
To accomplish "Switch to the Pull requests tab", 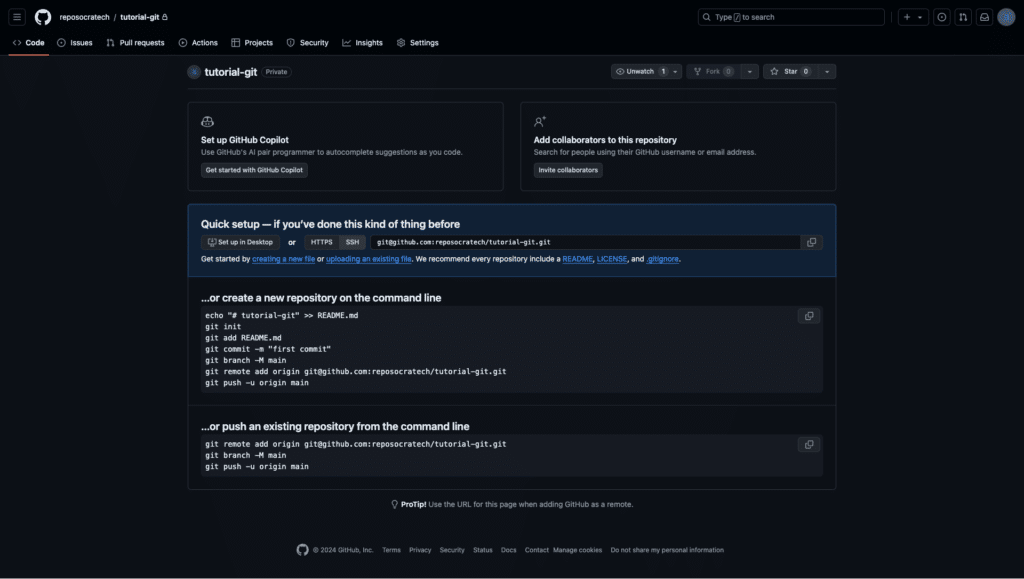I will 135,42.
